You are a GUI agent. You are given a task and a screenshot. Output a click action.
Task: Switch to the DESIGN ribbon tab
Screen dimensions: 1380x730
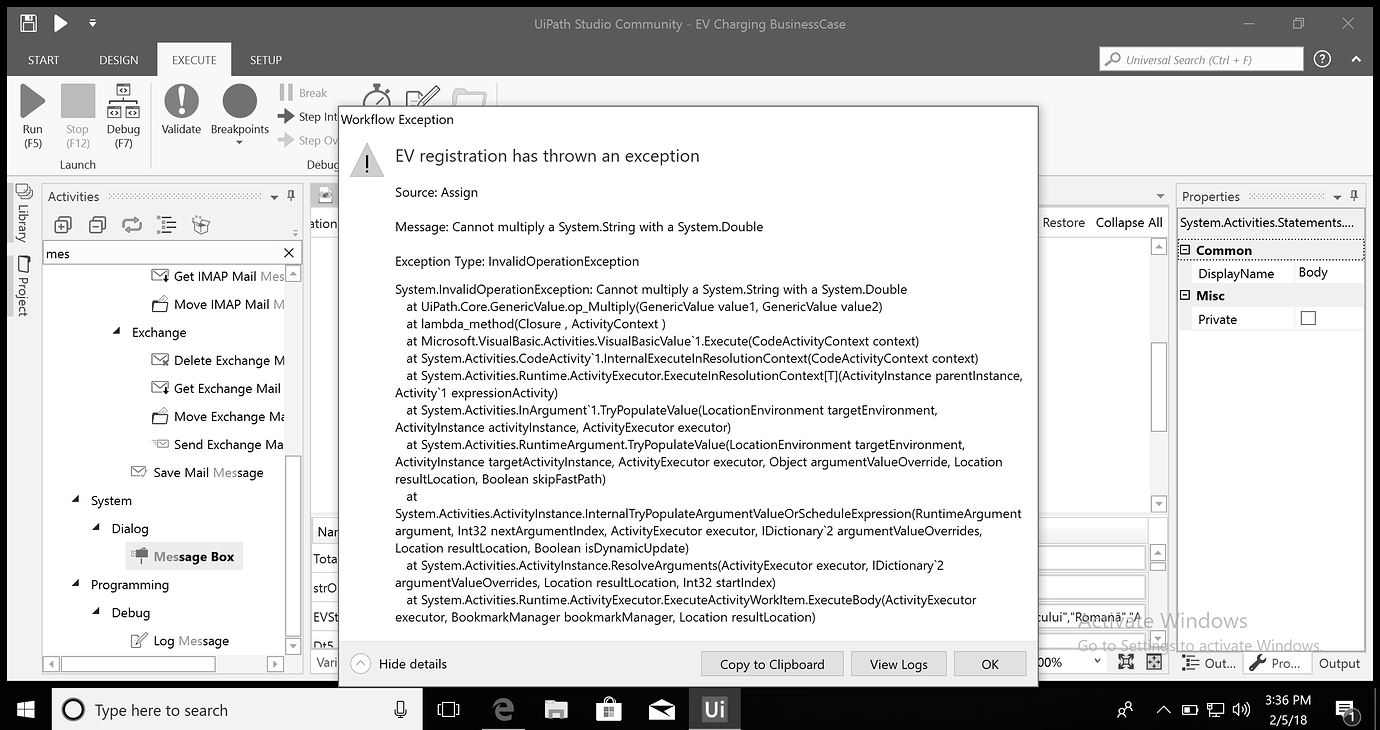coord(118,59)
